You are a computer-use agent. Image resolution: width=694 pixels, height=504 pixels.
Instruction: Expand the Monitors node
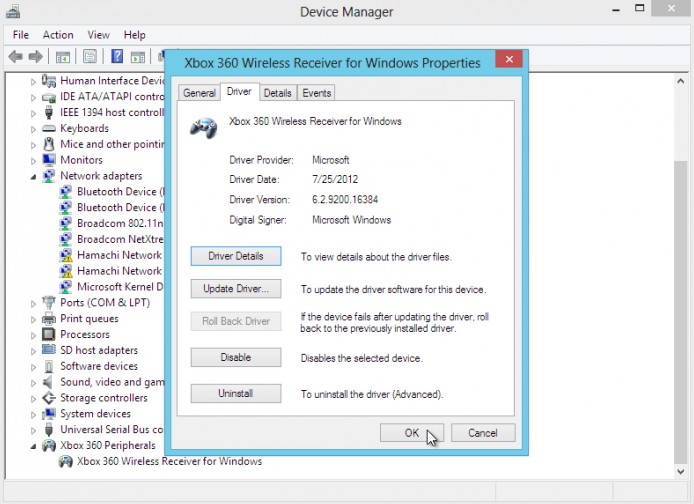[x=33, y=161]
